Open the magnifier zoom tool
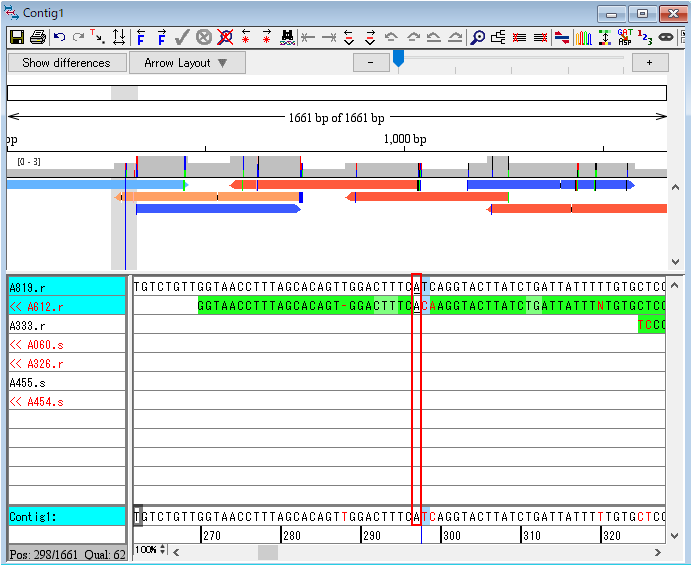 (x=477, y=38)
